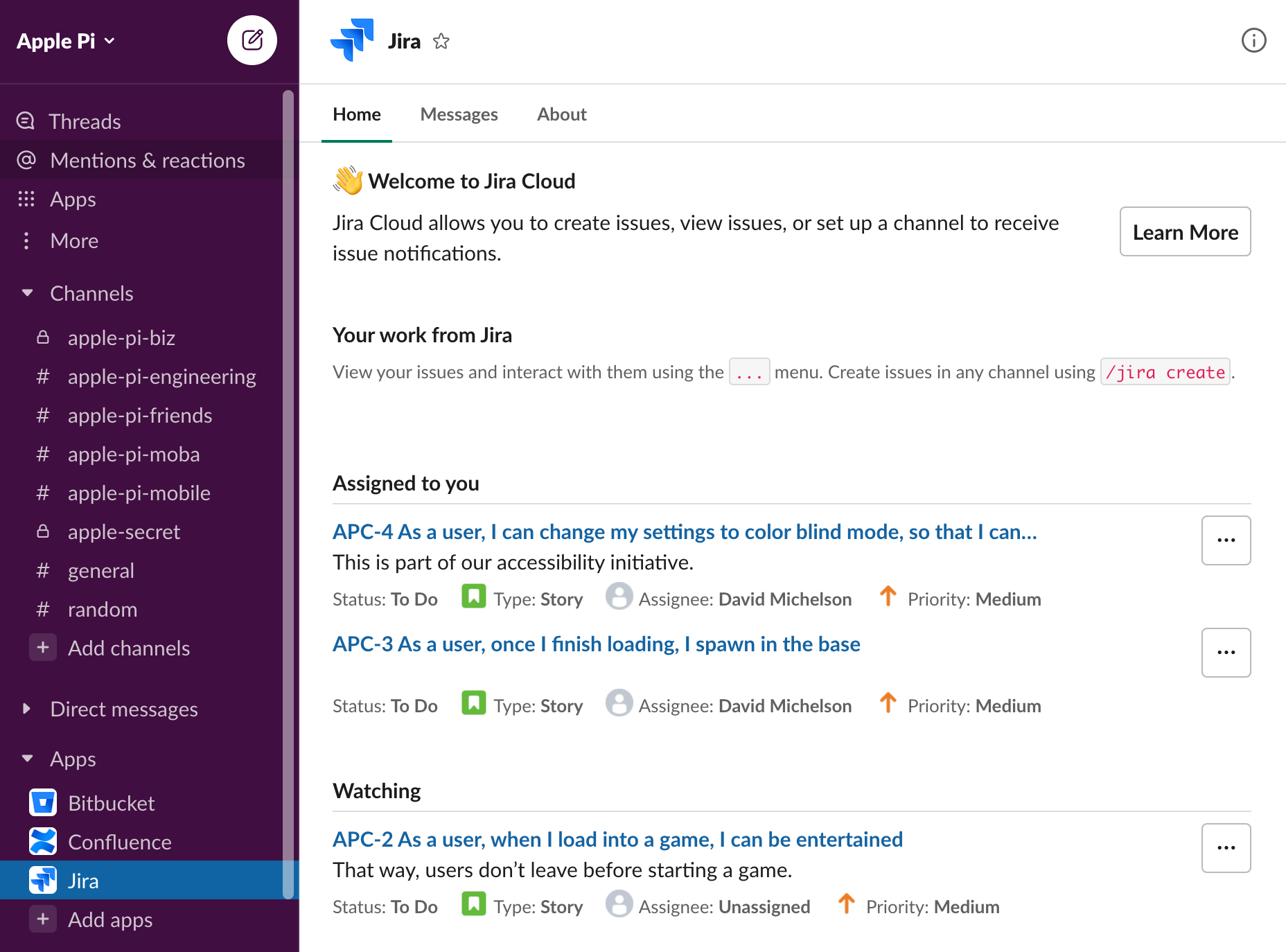
Task: Click Story type icon on APC-3
Action: pyautogui.click(x=474, y=703)
